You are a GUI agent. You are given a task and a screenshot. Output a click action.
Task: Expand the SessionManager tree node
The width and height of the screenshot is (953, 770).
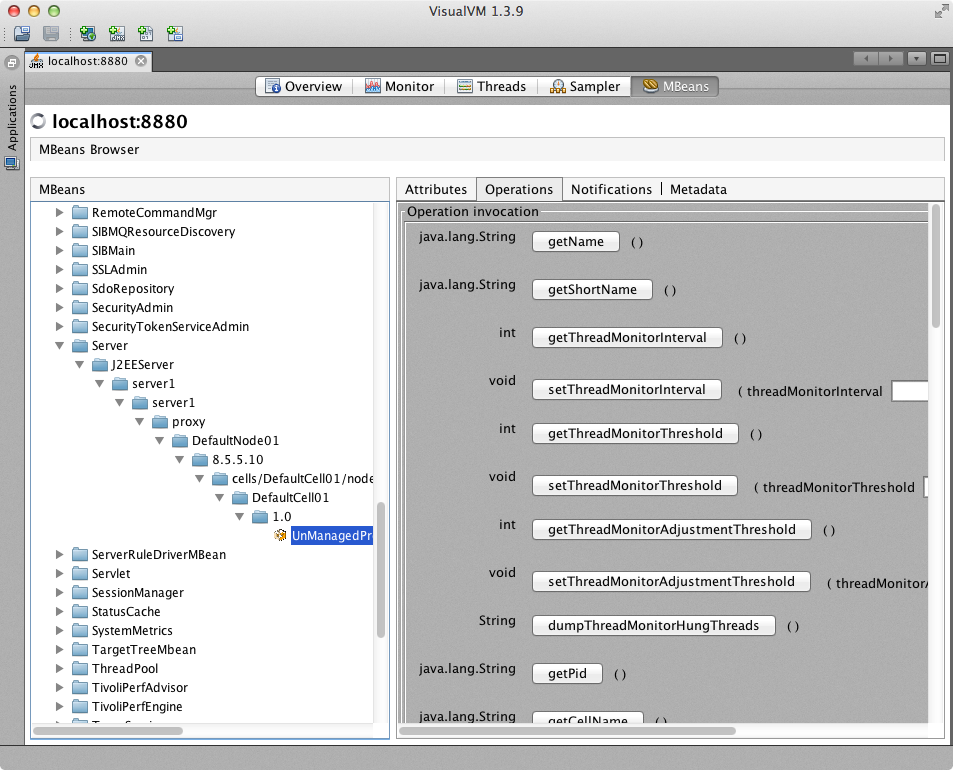tap(60, 593)
